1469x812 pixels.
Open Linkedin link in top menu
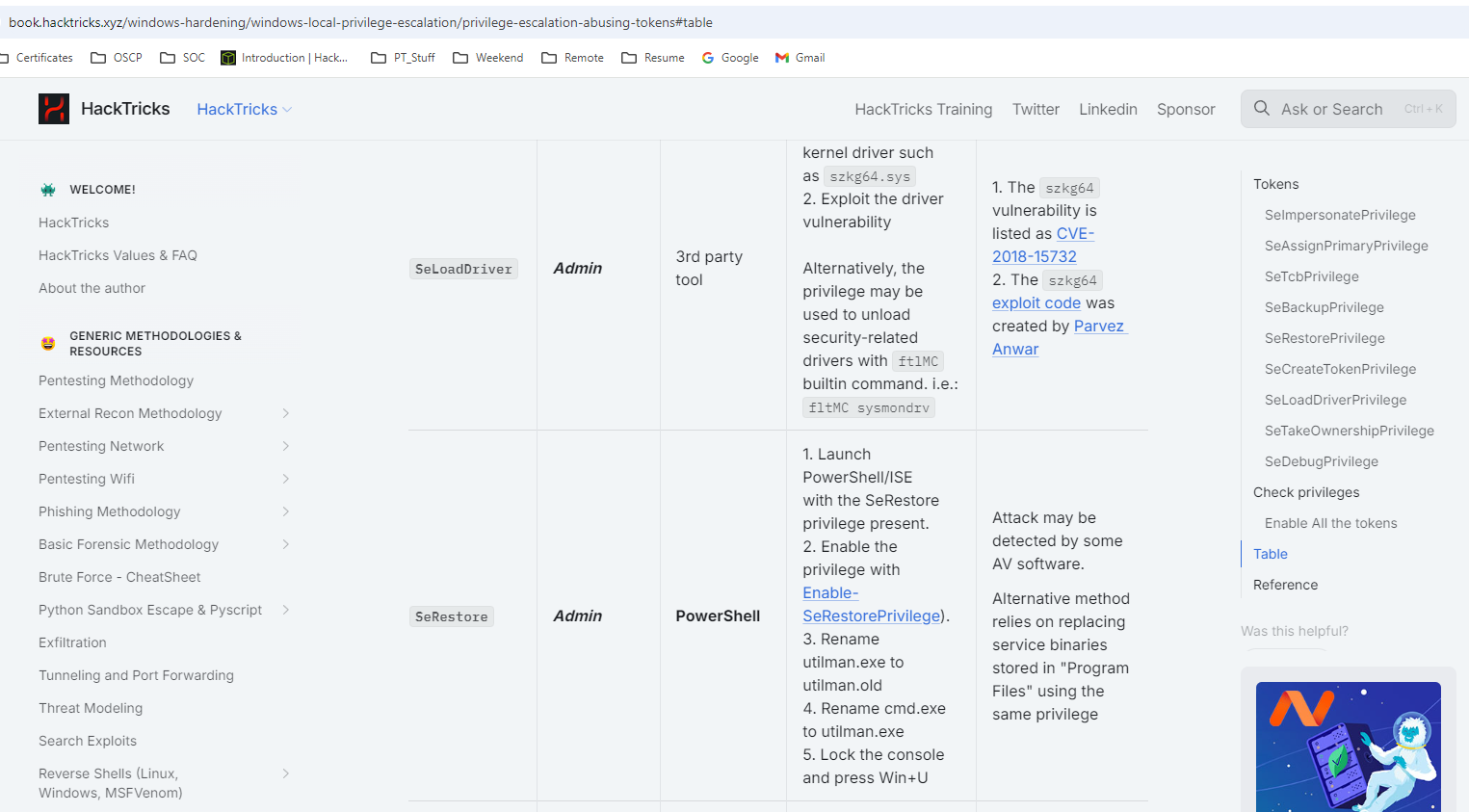pos(1108,109)
